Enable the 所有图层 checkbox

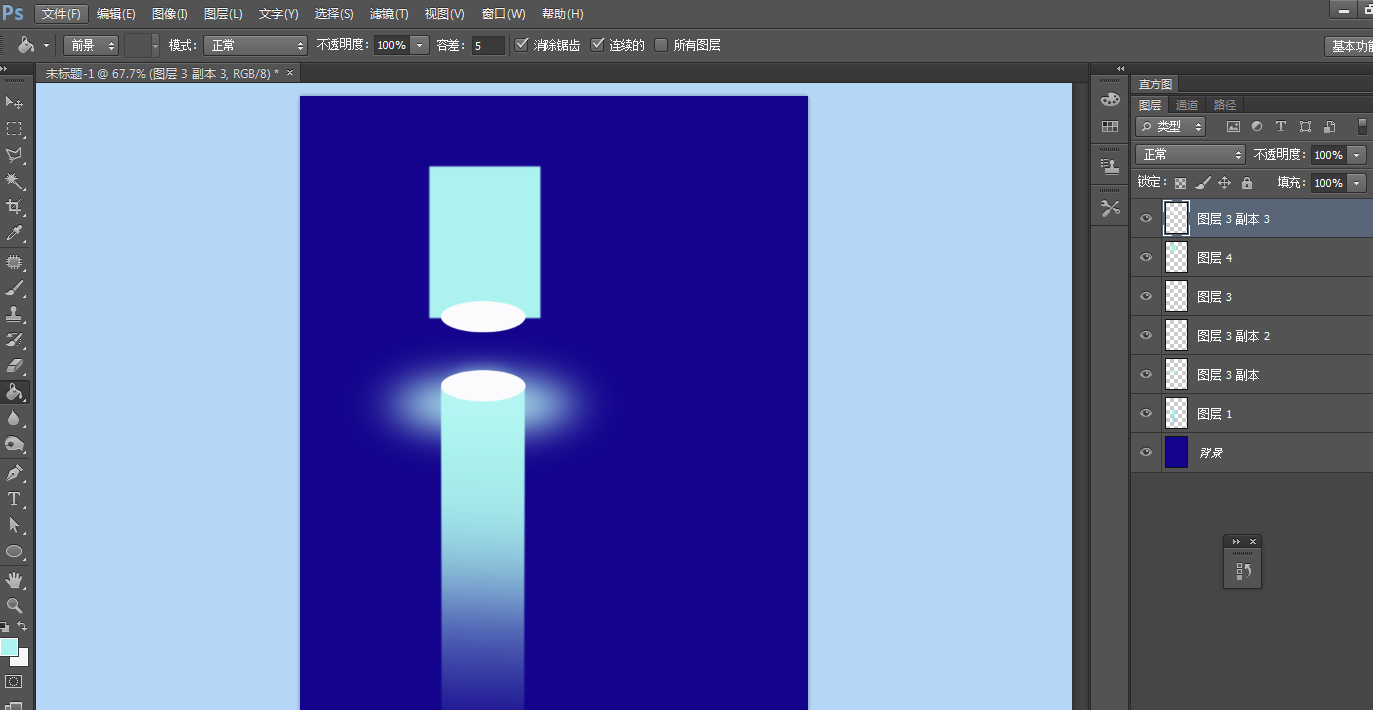pos(660,45)
